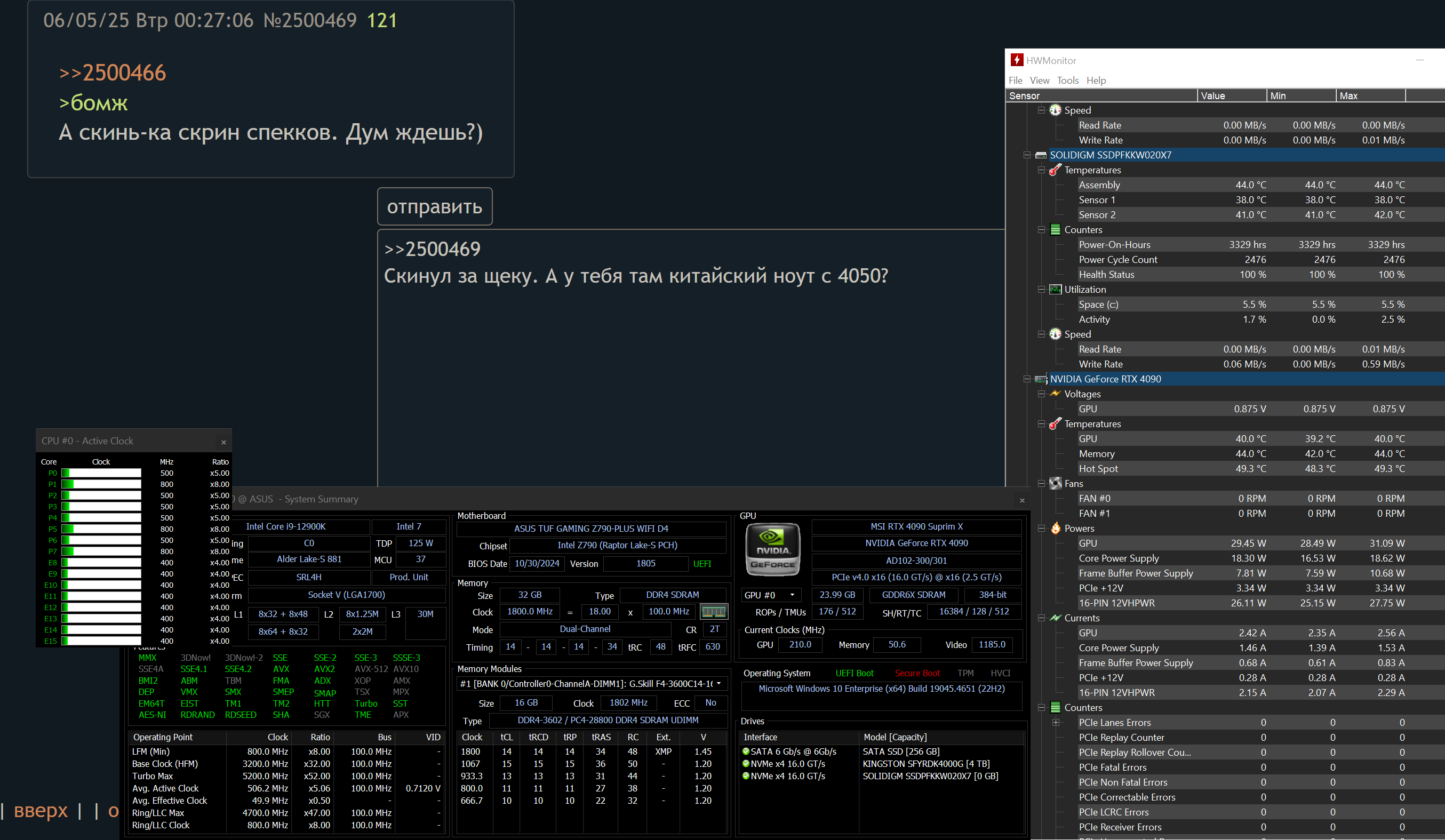Open the View menu in HWMonitor
The height and width of the screenshot is (840, 1445).
tap(1039, 81)
